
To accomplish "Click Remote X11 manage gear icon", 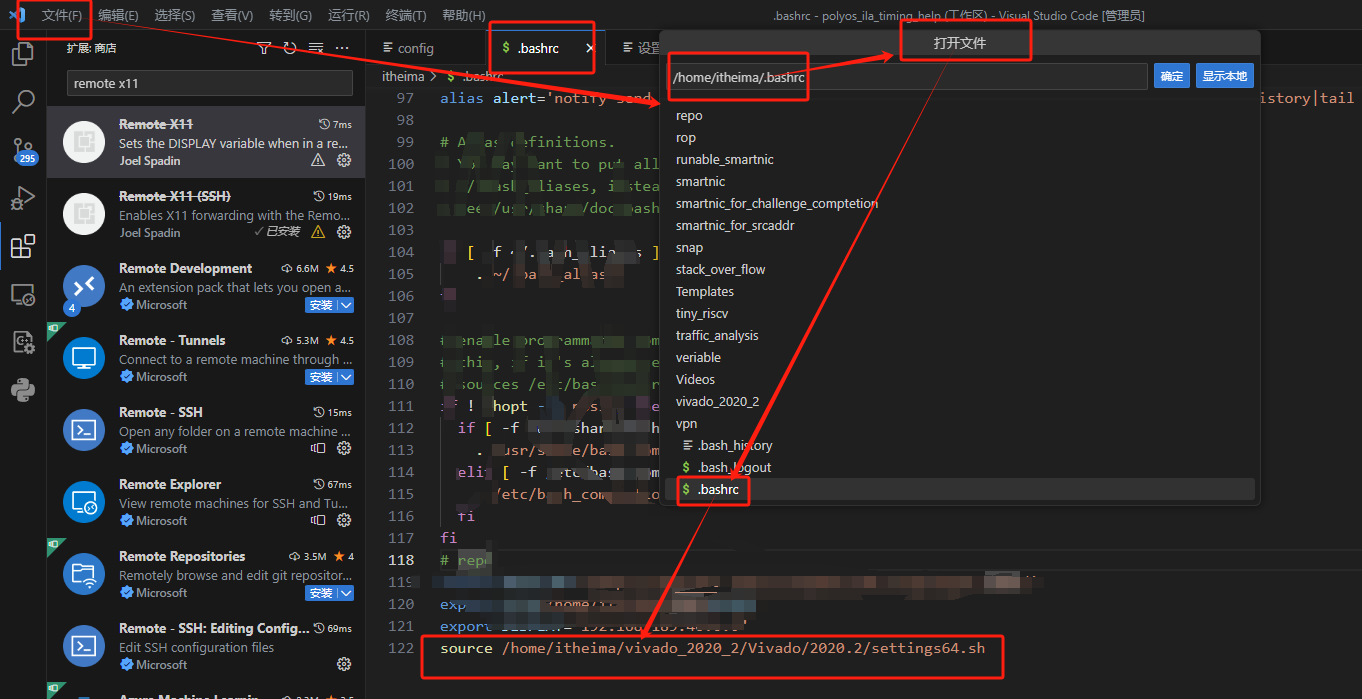I will (x=344, y=160).
